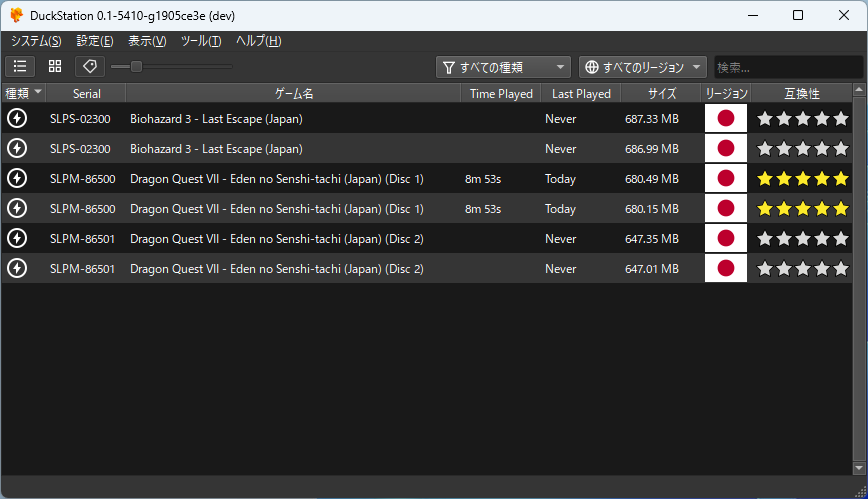This screenshot has height=499, width=868.
Task: Click yellow star rating in 680.15 MB row
Action: click(x=802, y=208)
